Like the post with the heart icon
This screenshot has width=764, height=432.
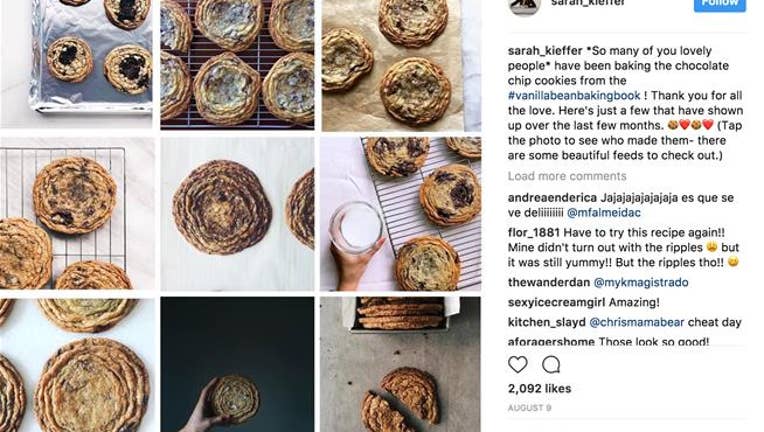[517, 364]
